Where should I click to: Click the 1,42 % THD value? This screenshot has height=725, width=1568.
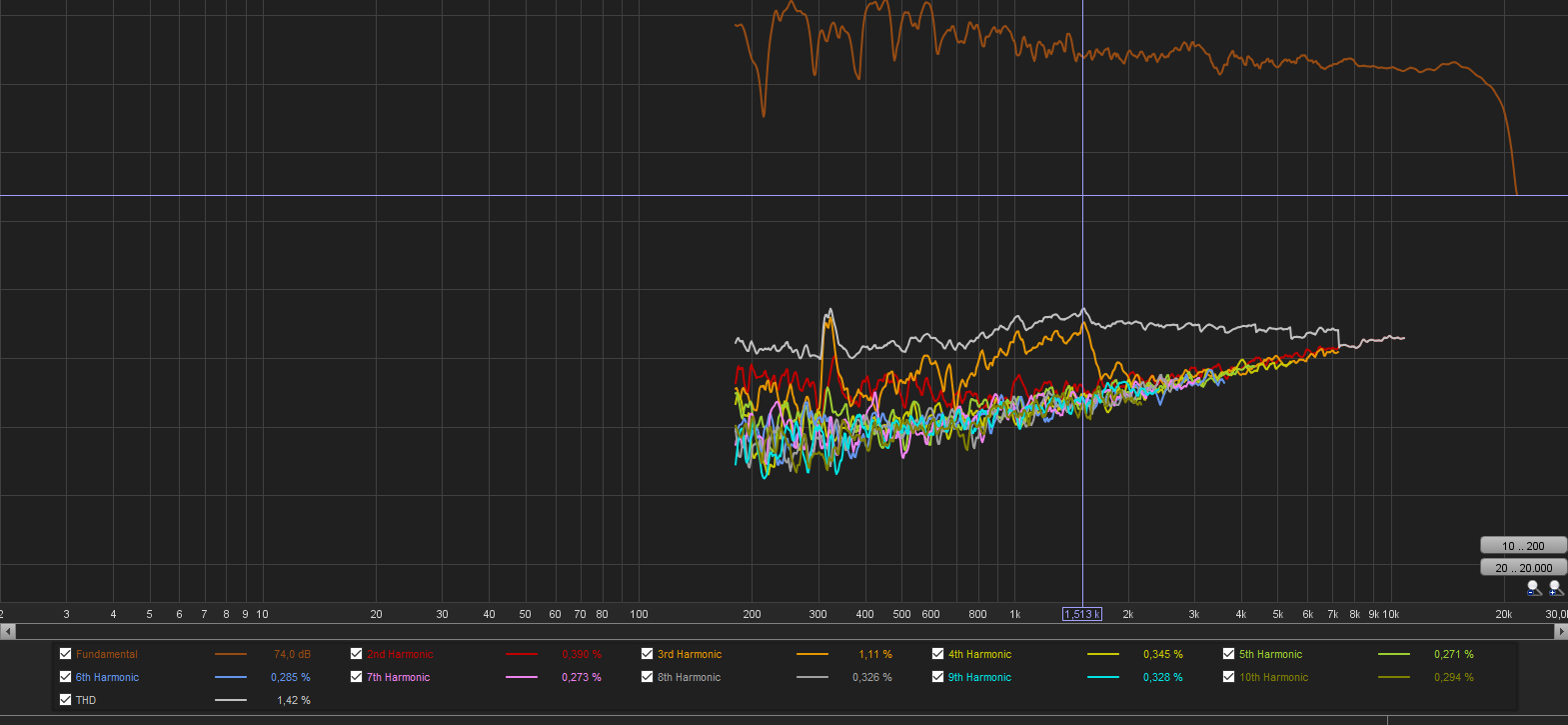[x=294, y=700]
